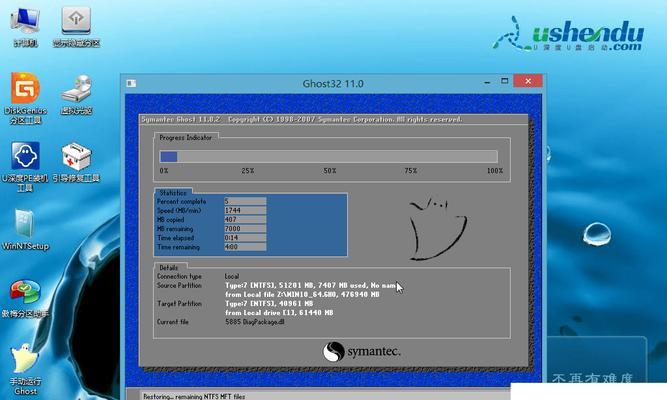Image resolution: width=667 pixels, height=400 pixels.
Task: Click the Speed (MB/min) value 1744
Action: (x=245, y=210)
